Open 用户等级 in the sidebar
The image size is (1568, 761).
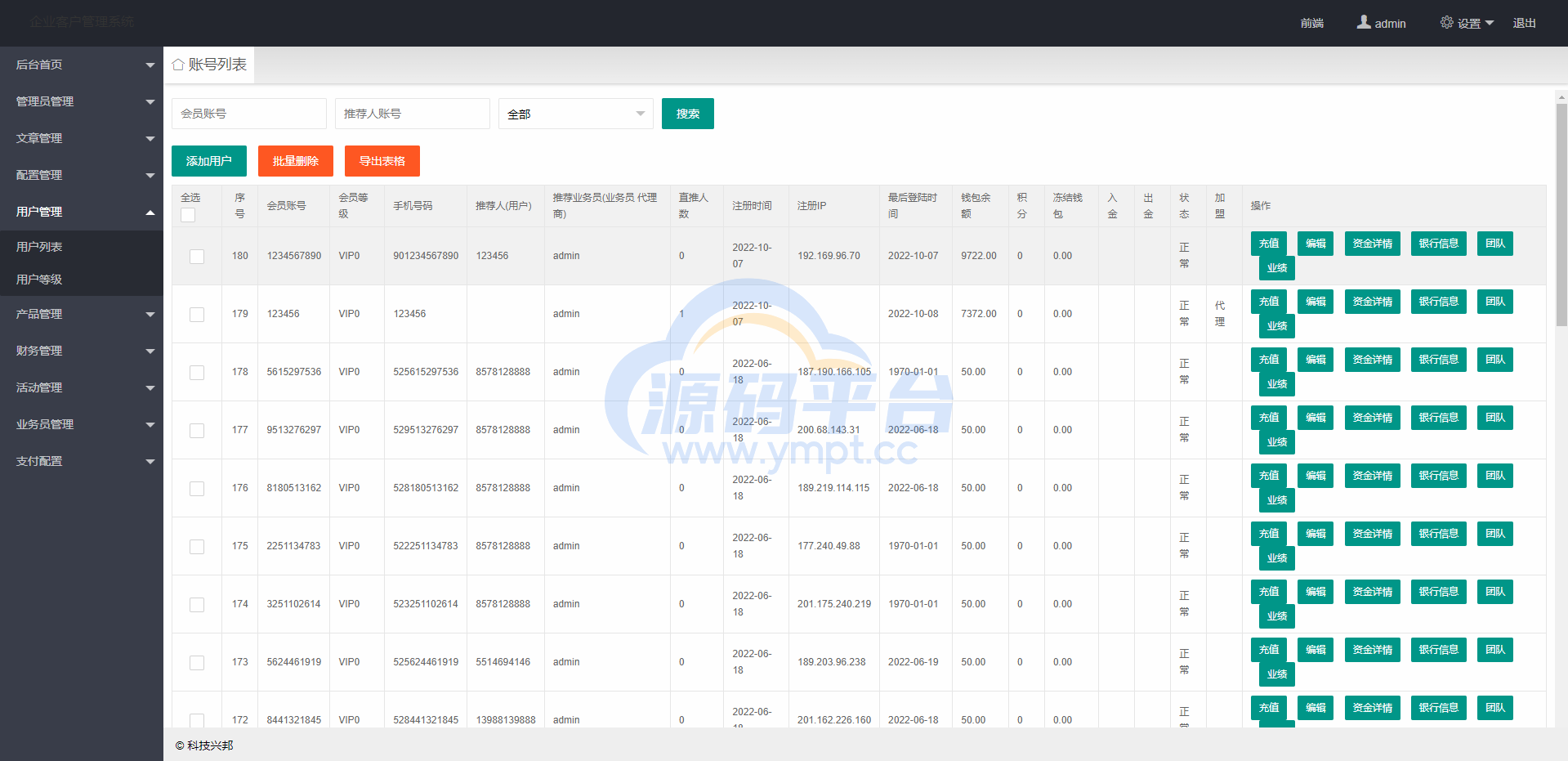point(82,280)
